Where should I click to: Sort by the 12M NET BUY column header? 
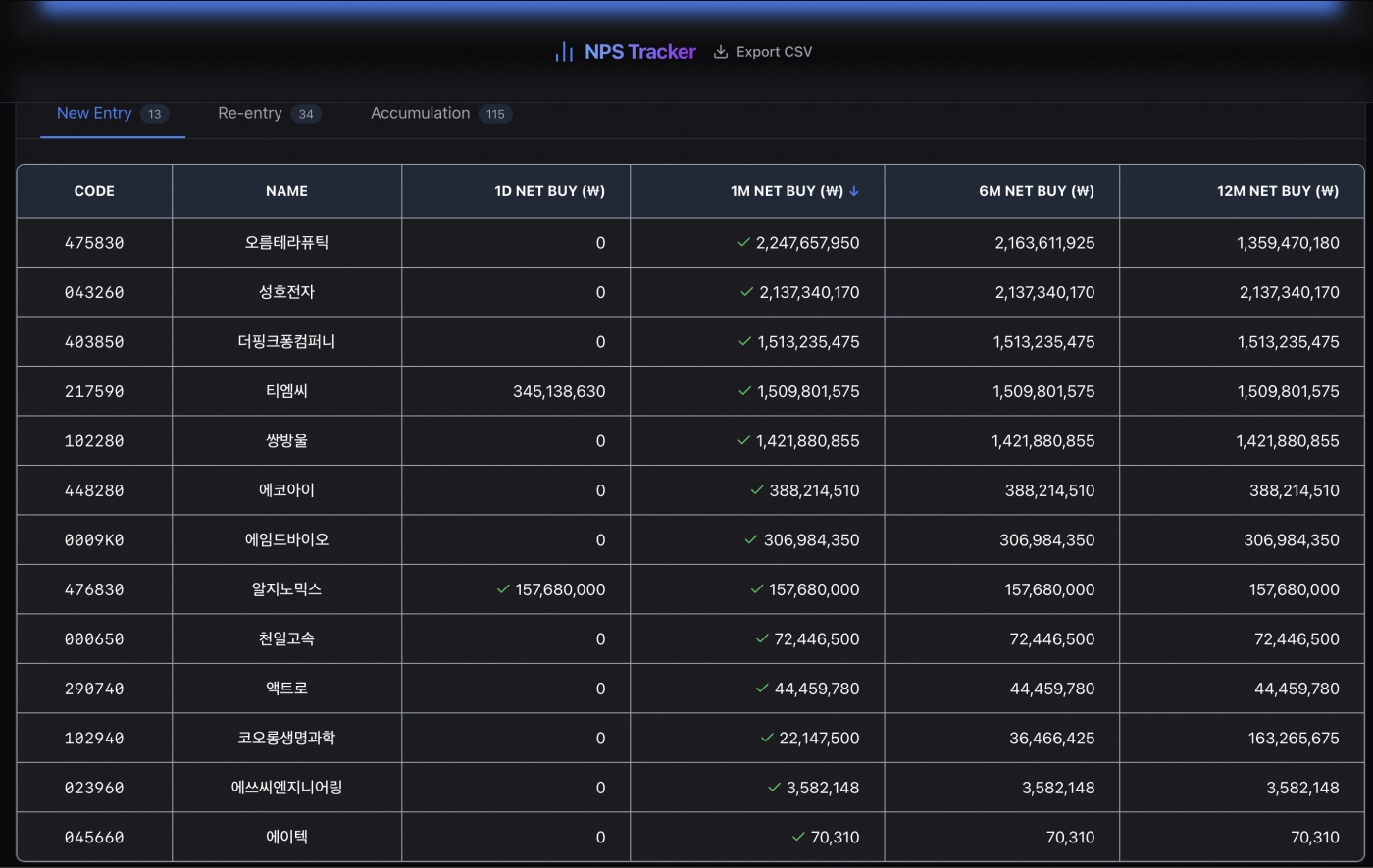pos(1277,191)
